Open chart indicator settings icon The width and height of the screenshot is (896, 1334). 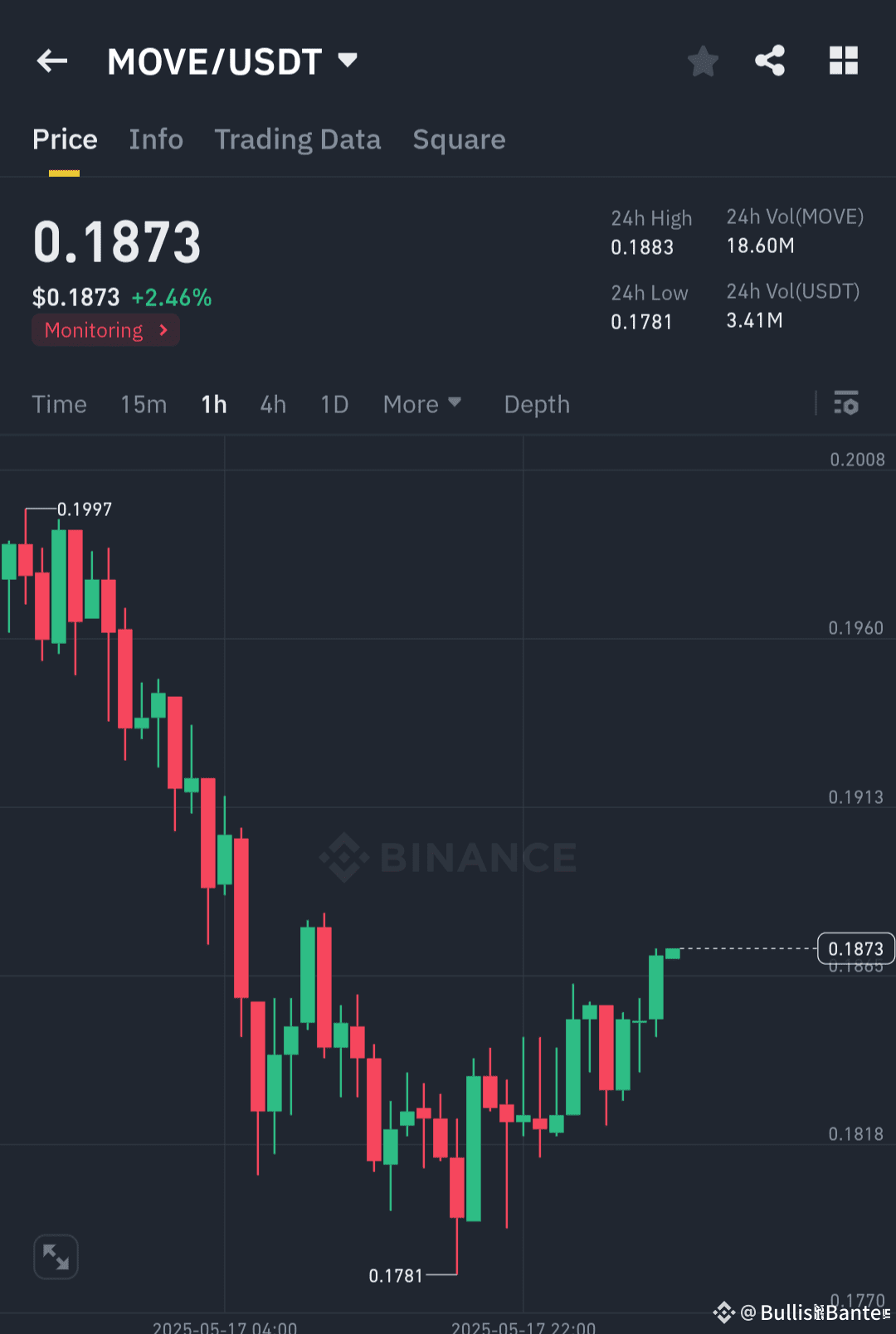click(x=846, y=404)
